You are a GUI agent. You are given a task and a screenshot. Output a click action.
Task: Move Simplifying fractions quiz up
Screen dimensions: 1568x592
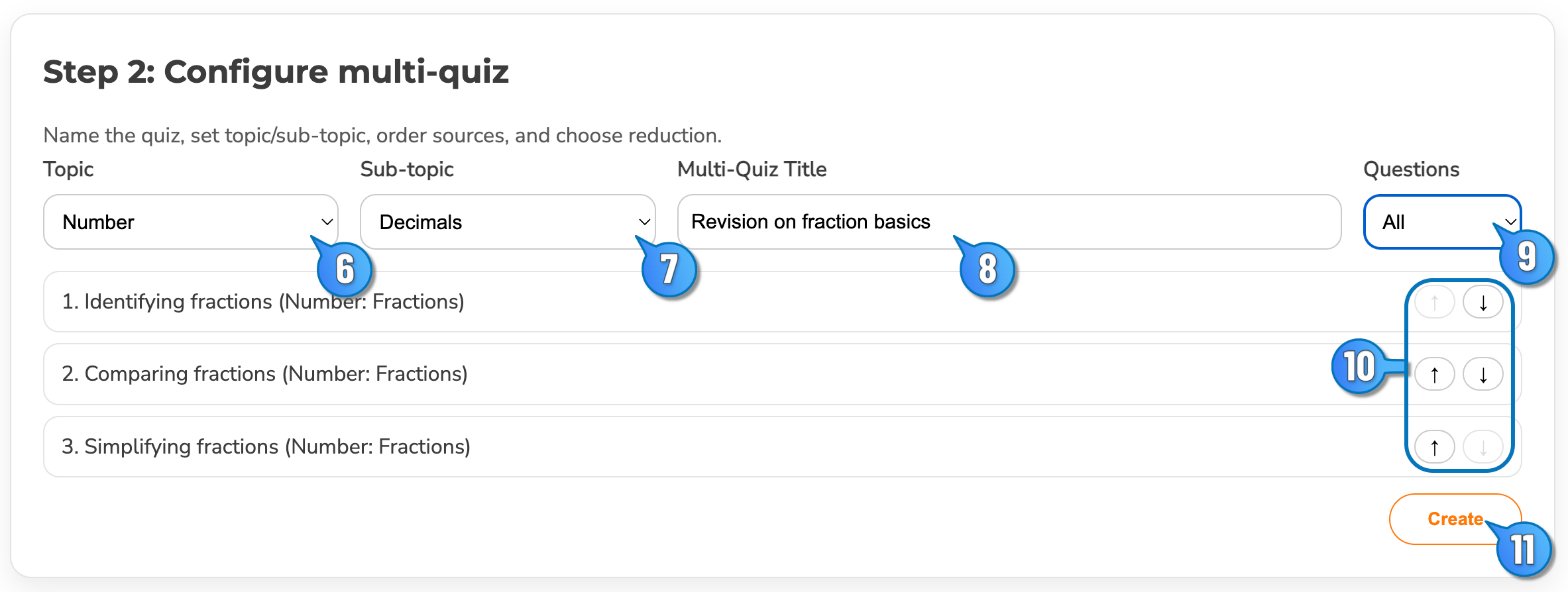[1434, 446]
